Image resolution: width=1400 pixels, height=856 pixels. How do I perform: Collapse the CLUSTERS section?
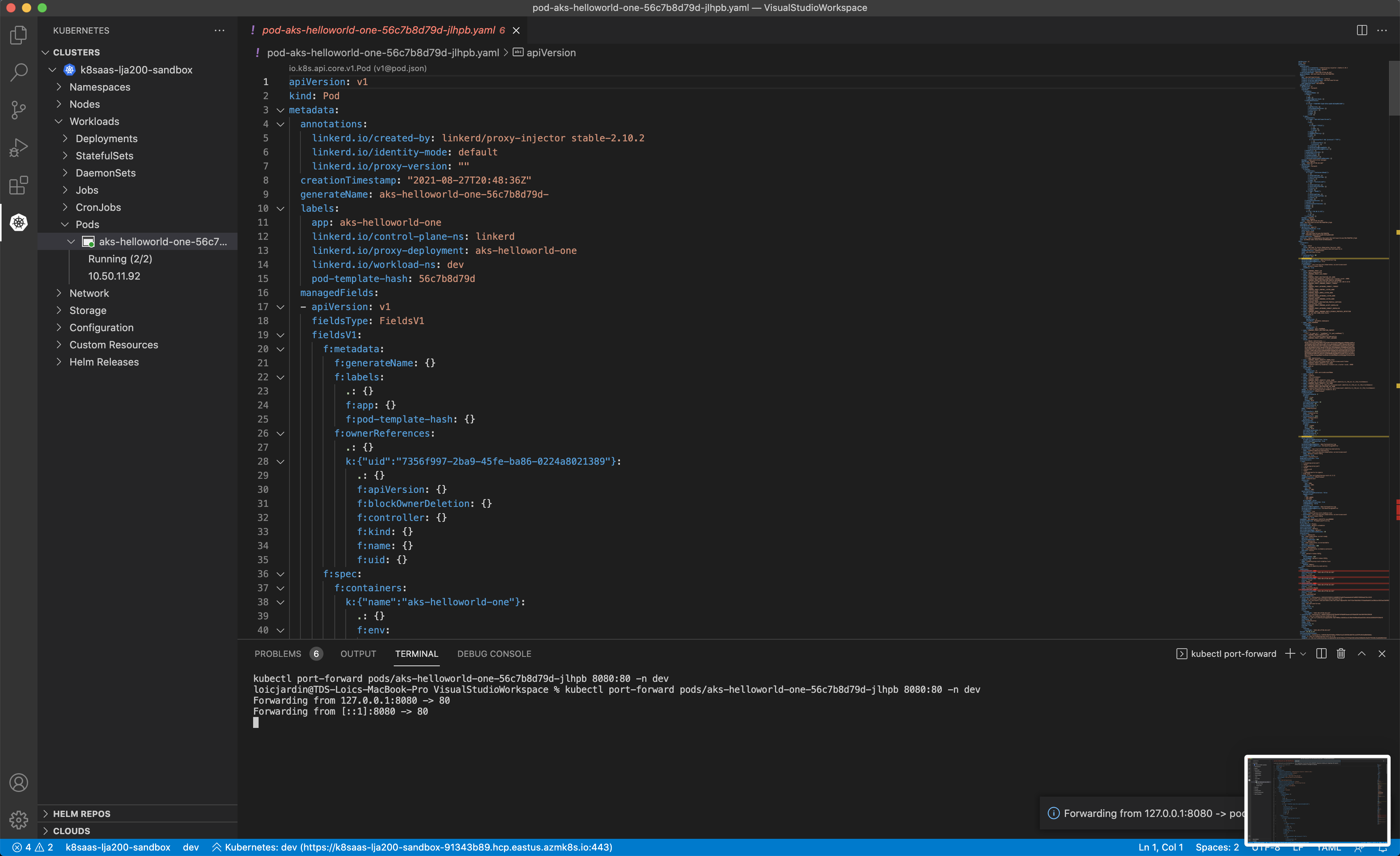coord(45,52)
